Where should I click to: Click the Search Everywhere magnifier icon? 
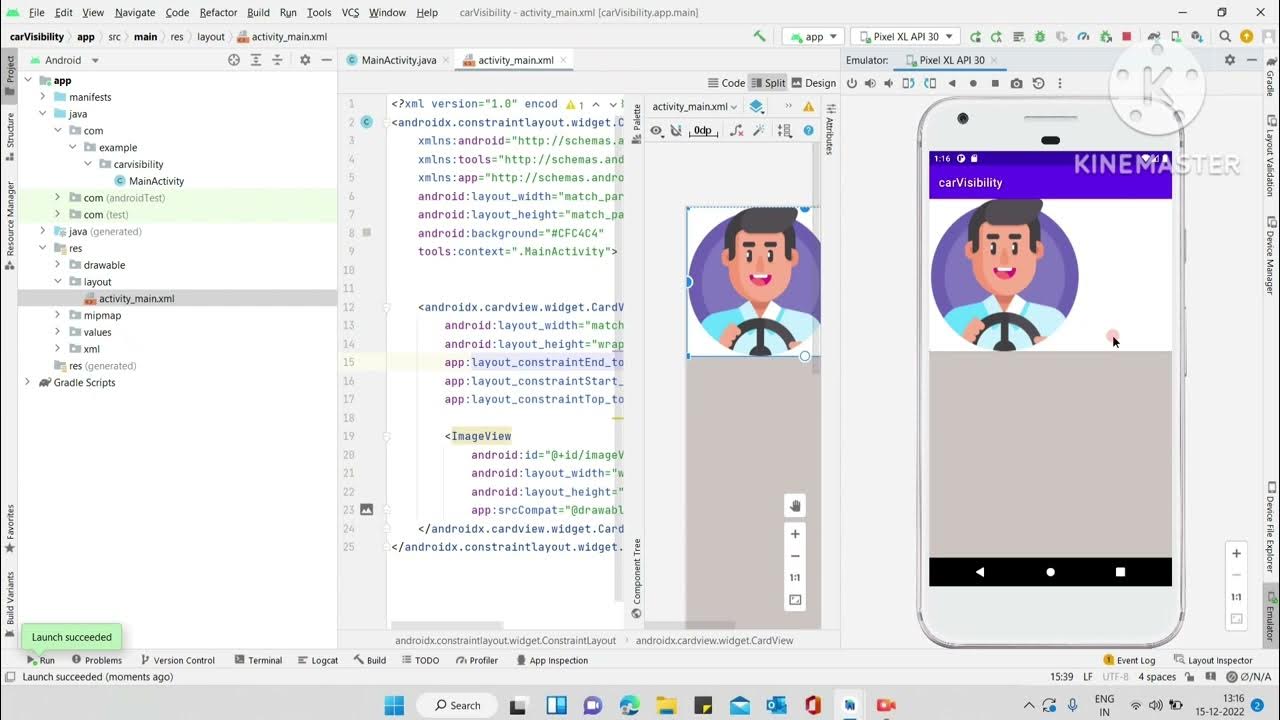1226,36
